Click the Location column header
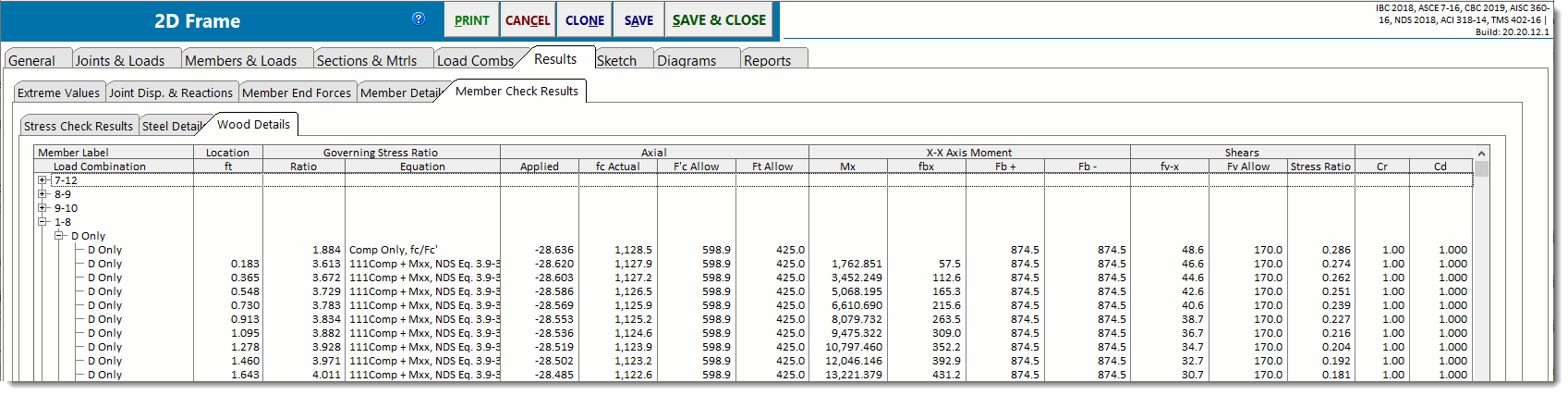Screen dimensions: 1568x395 [x=227, y=153]
